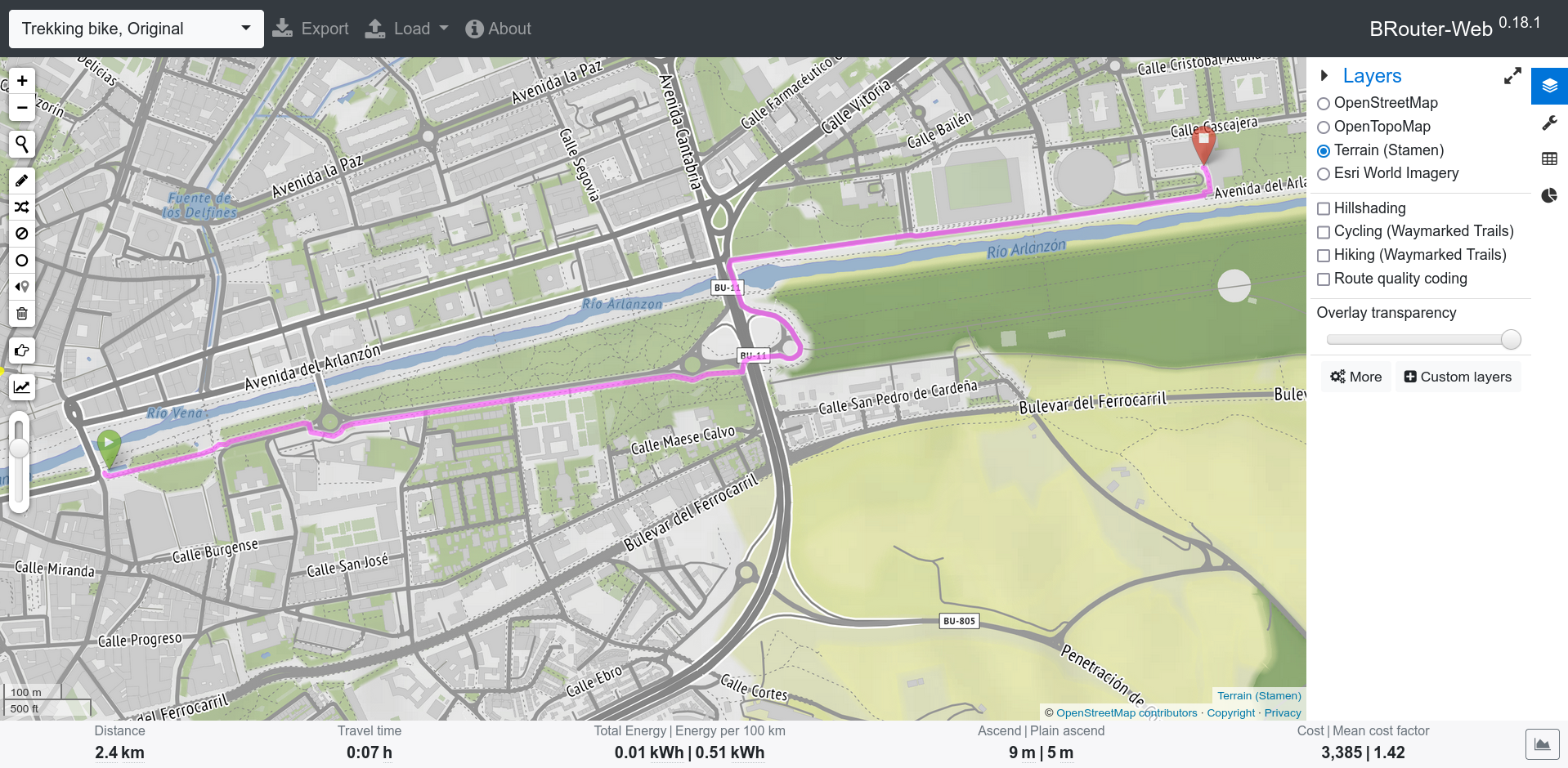Click the Export menu item

(x=311, y=29)
